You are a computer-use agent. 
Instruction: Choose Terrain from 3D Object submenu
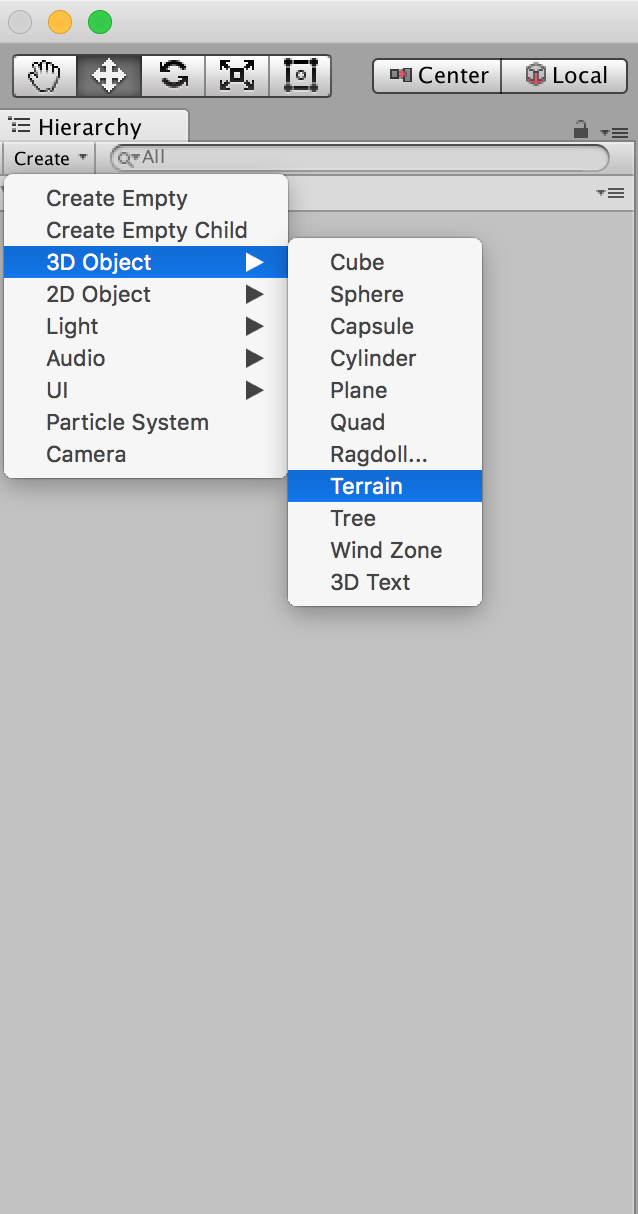(385, 486)
